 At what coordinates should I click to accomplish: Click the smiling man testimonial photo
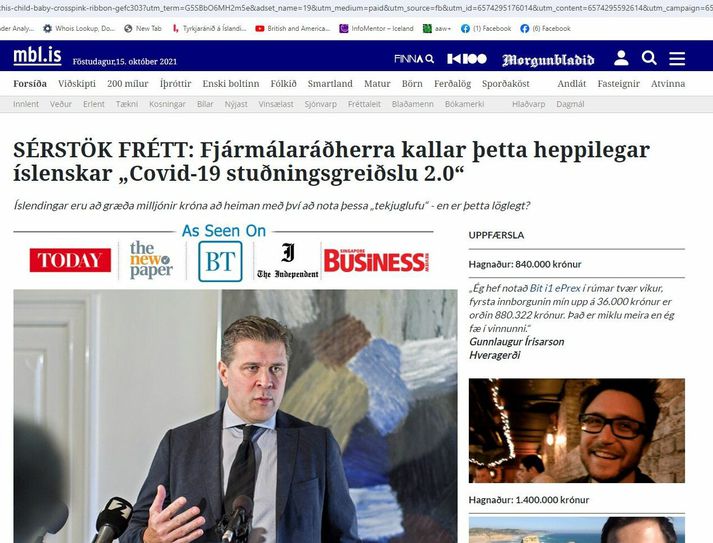coord(577,431)
